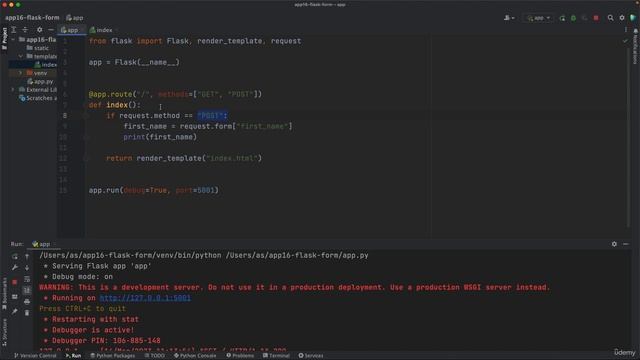Click the fold marker beside 'def index()'
This screenshot has height=360, width=640.
[x=86, y=105]
